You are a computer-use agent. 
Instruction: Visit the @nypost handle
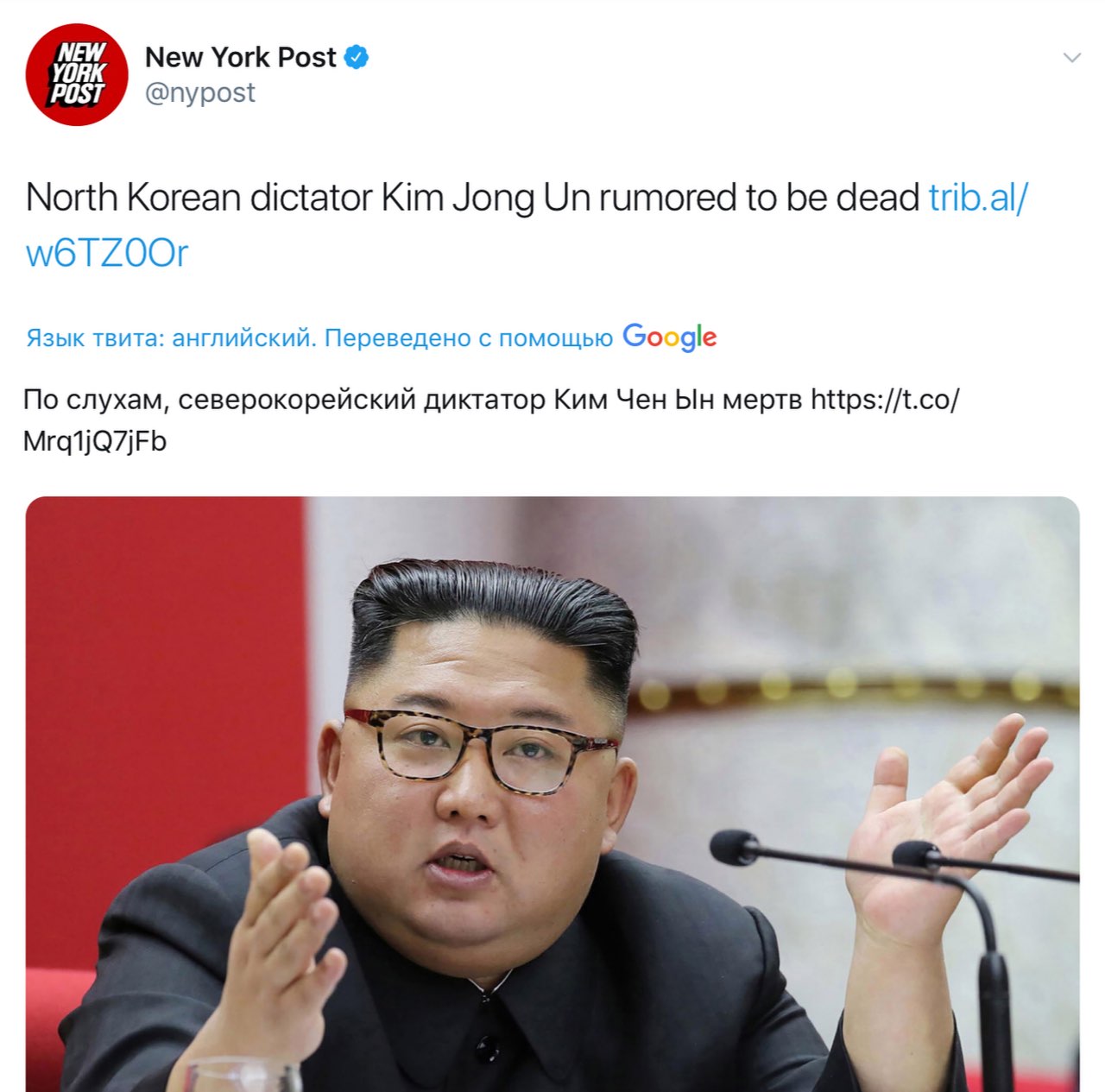(x=199, y=92)
